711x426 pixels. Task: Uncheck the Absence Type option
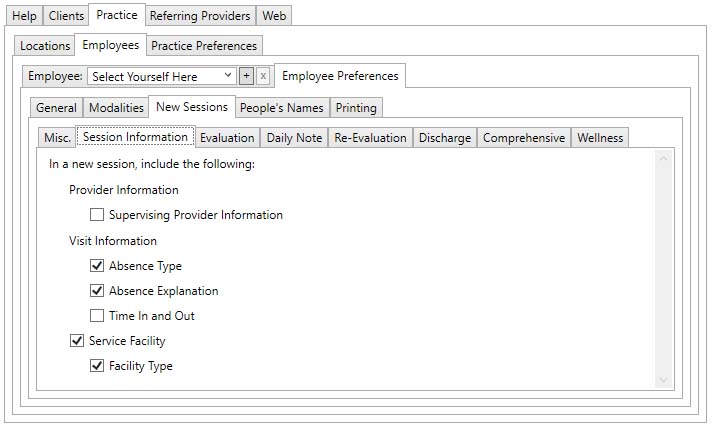97,266
